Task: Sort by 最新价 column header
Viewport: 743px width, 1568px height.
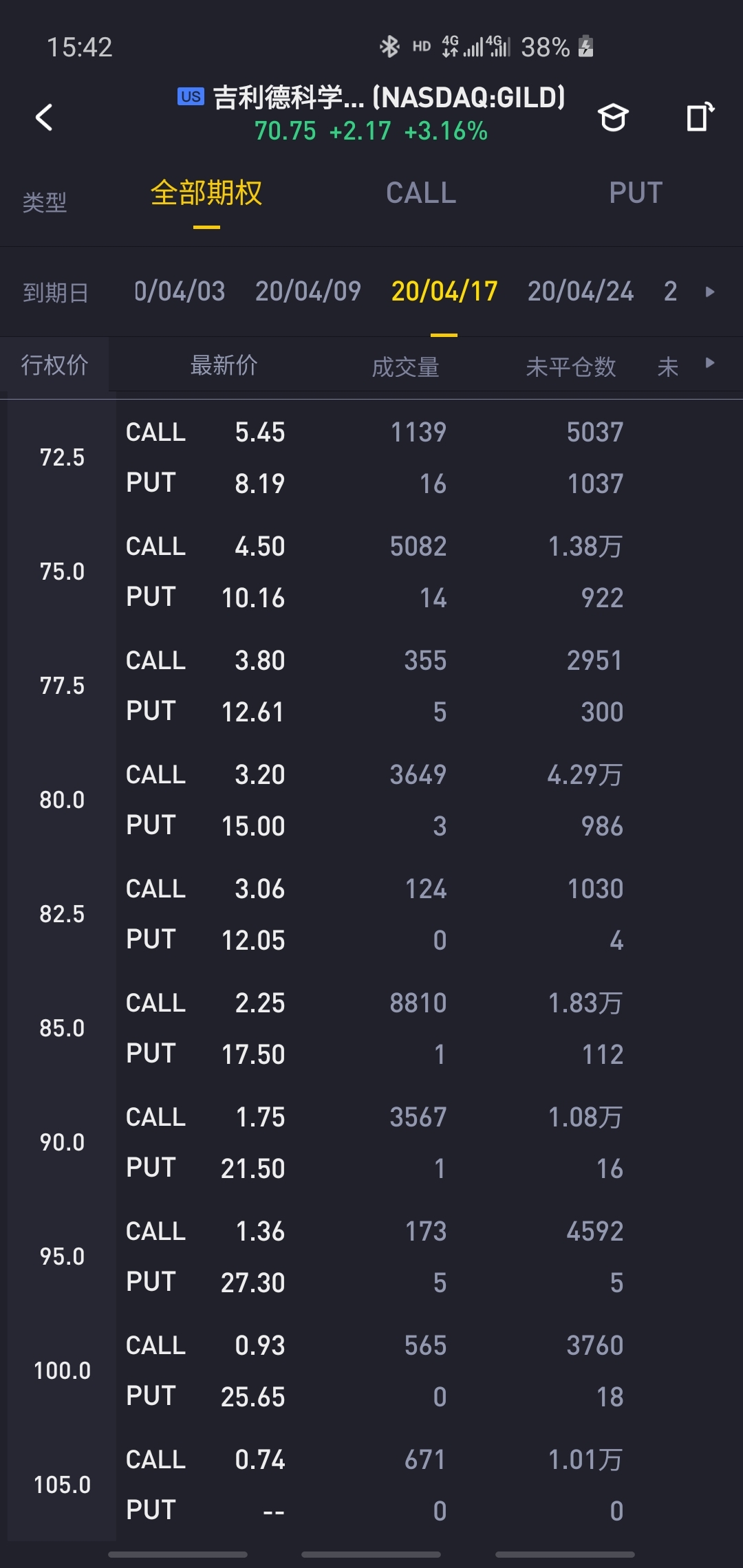Action: click(x=224, y=365)
